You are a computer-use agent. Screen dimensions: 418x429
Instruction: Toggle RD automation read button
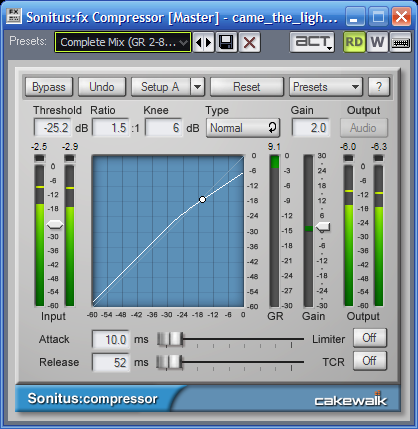point(354,42)
